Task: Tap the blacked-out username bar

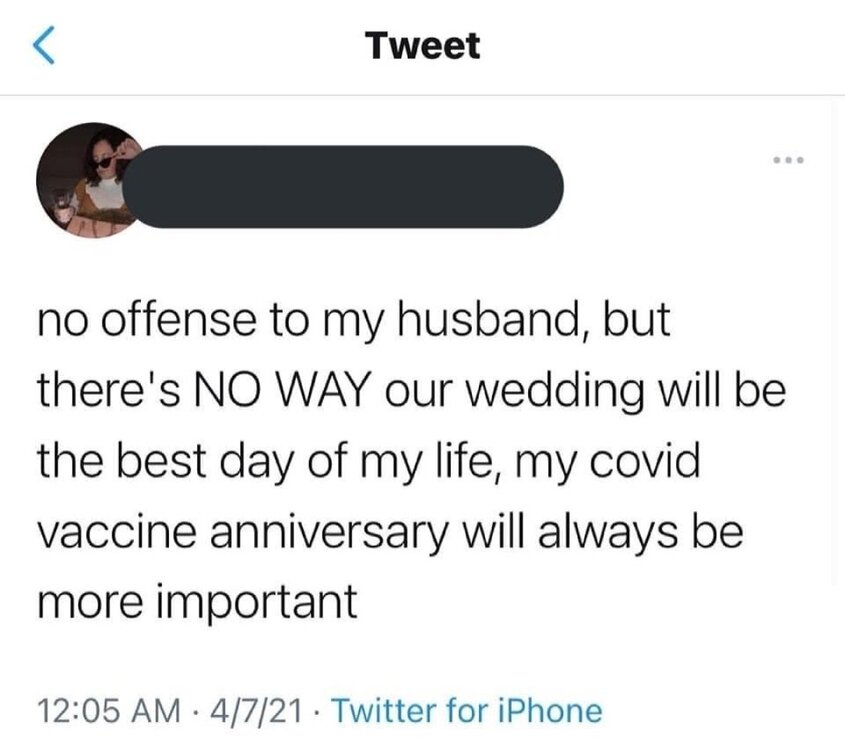Action: coord(343,186)
